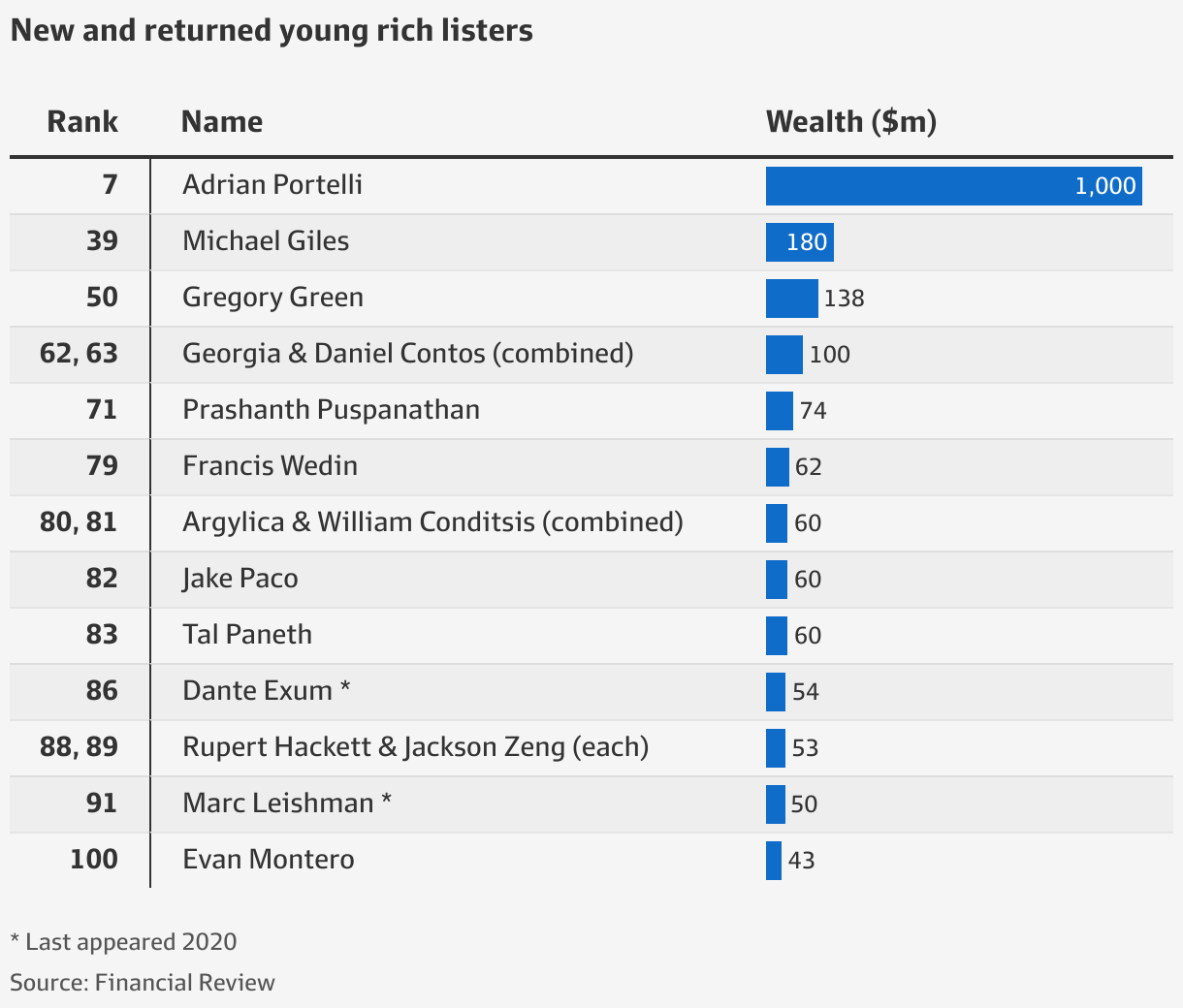Select Evan Montero at rank 100
The height and width of the screenshot is (1008, 1183).
click(269, 860)
